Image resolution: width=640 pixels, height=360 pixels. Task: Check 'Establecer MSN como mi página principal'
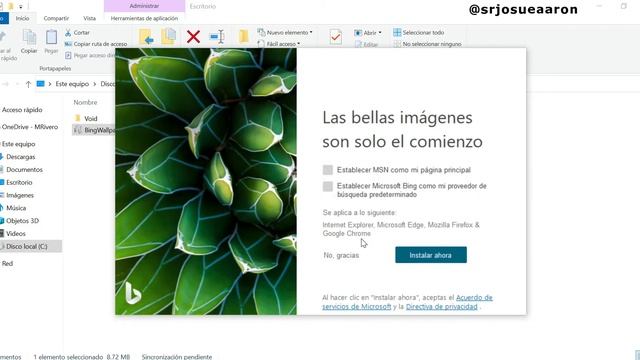click(327, 170)
